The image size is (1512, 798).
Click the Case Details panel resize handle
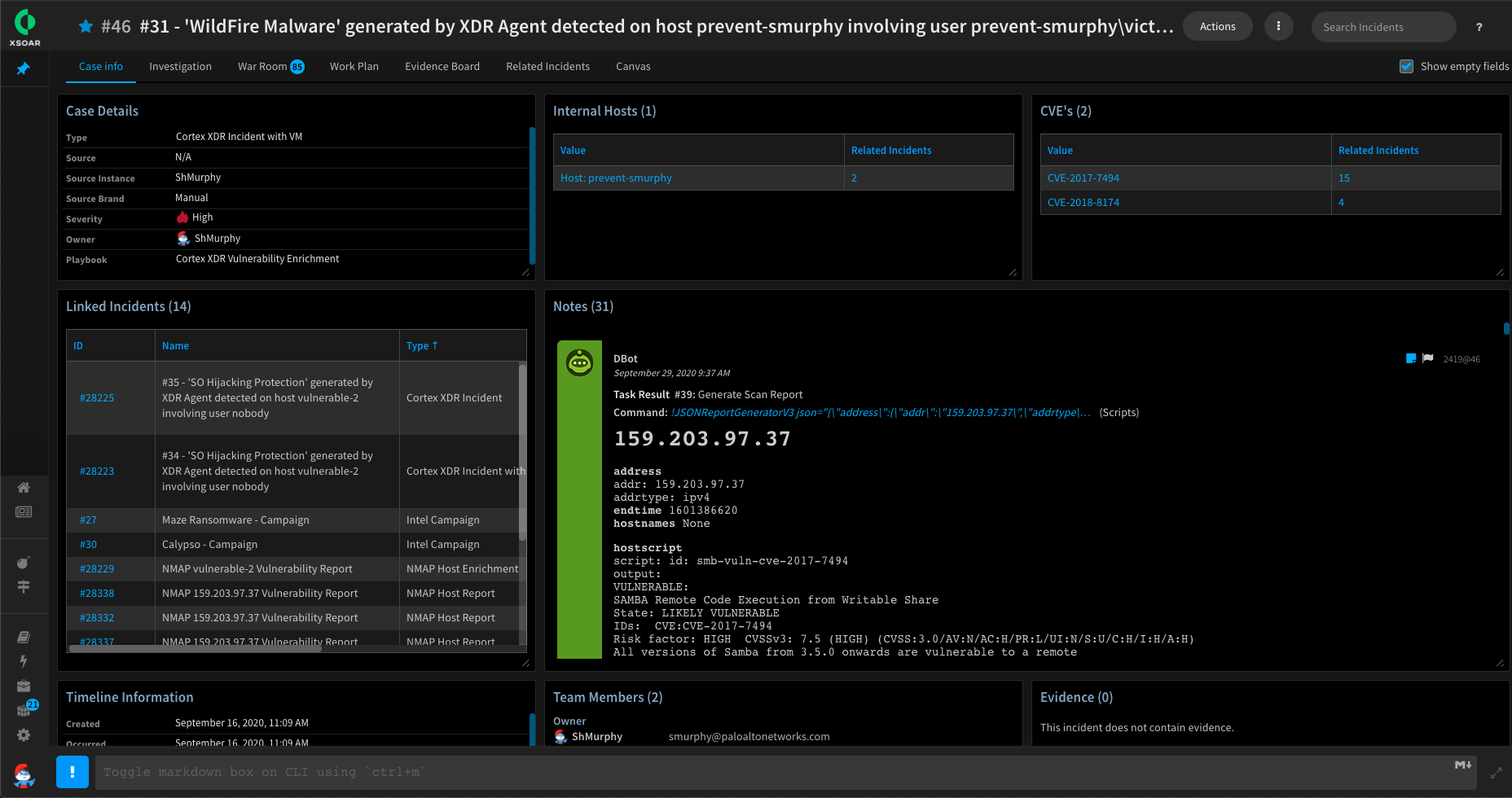(525, 273)
